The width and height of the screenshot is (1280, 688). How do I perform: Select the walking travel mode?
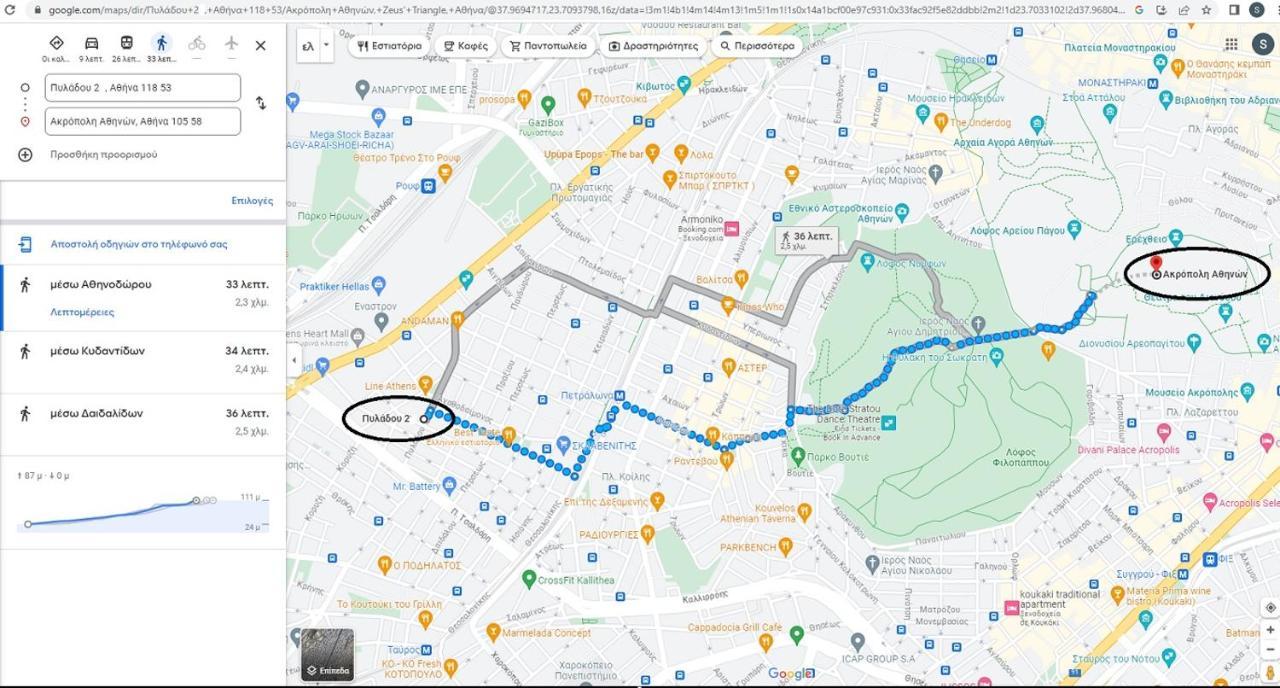(x=161, y=43)
